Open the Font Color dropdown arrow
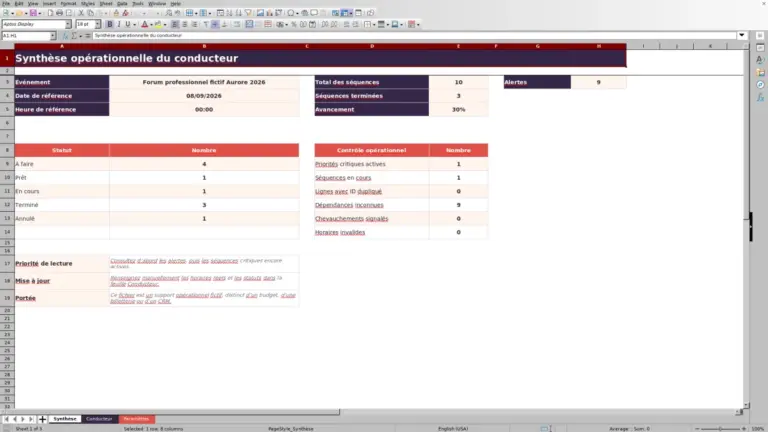The image size is (768, 432). coord(151,24)
